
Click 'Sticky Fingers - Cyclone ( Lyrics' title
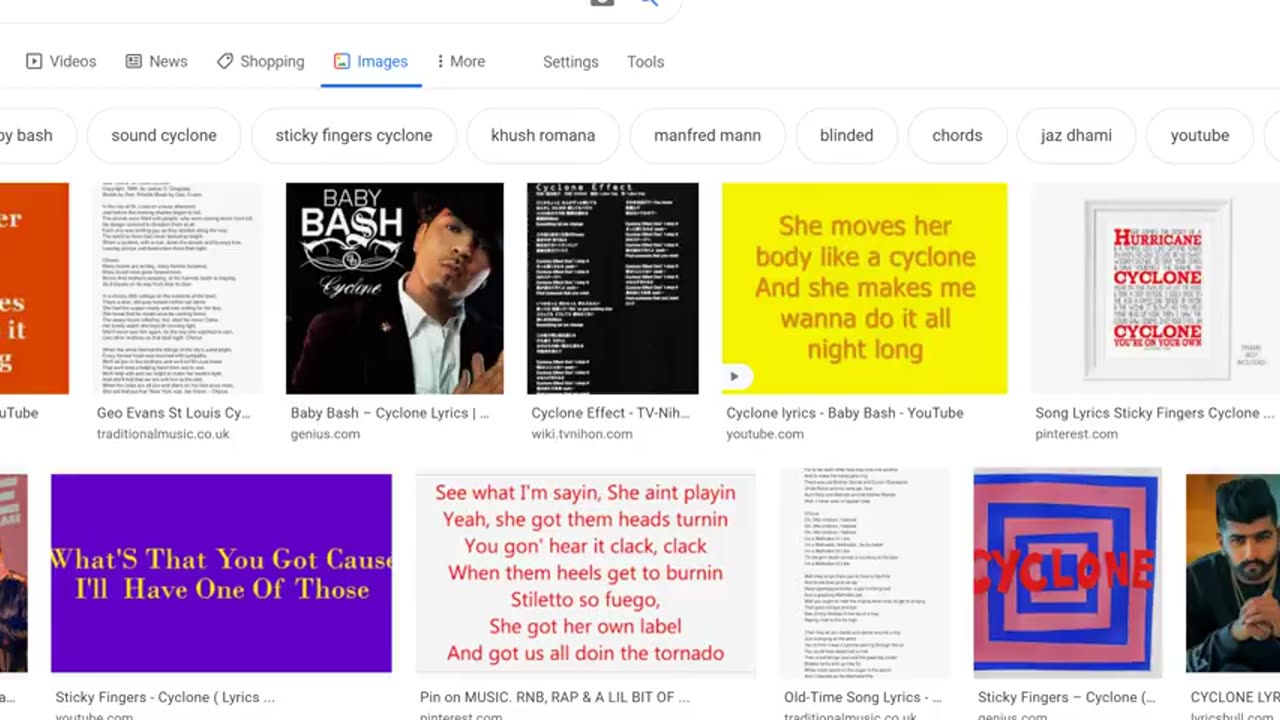pyautogui.click(x=165, y=697)
